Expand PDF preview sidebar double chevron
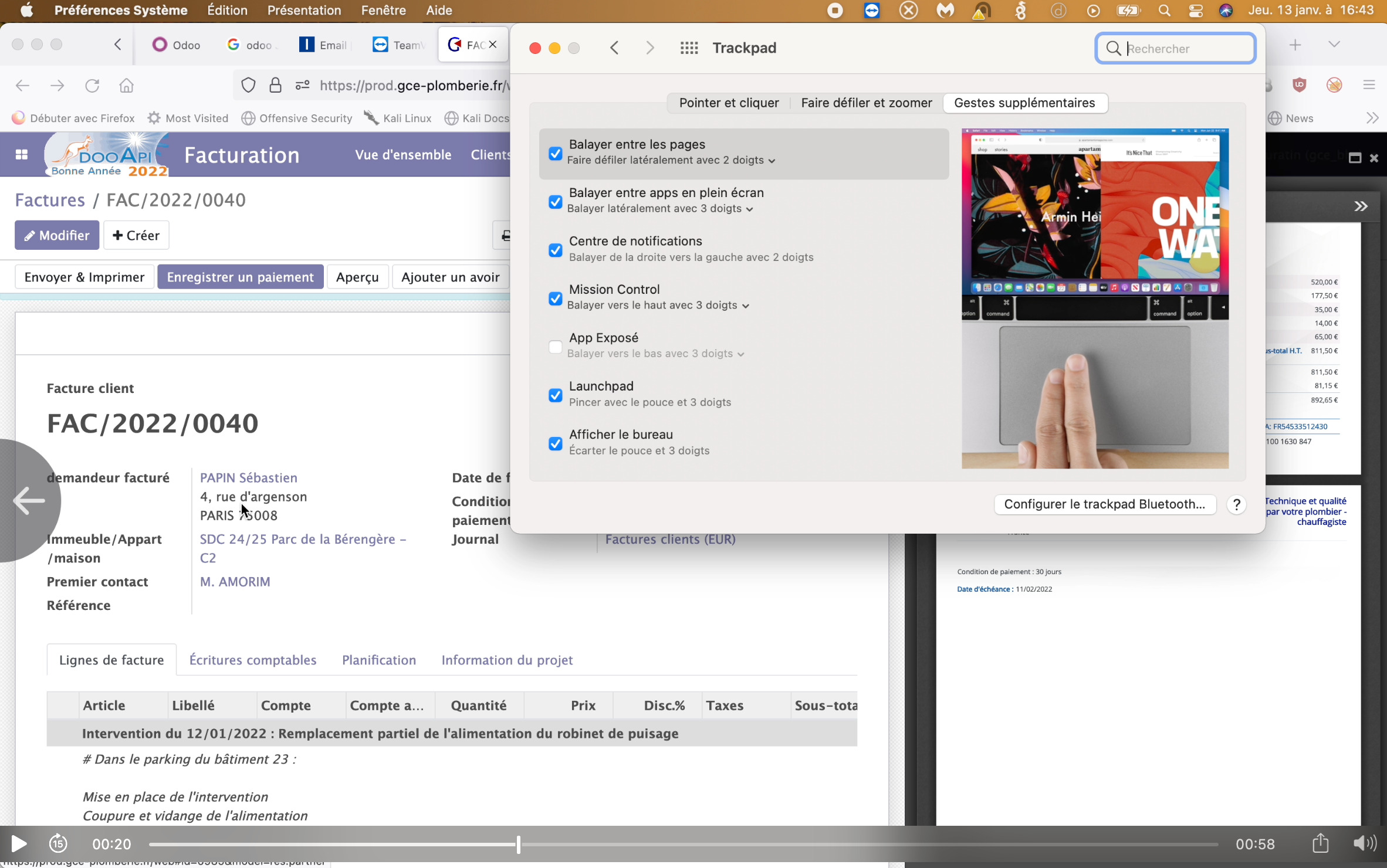Viewport: 1387px width, 868px height. point(1361,206)
